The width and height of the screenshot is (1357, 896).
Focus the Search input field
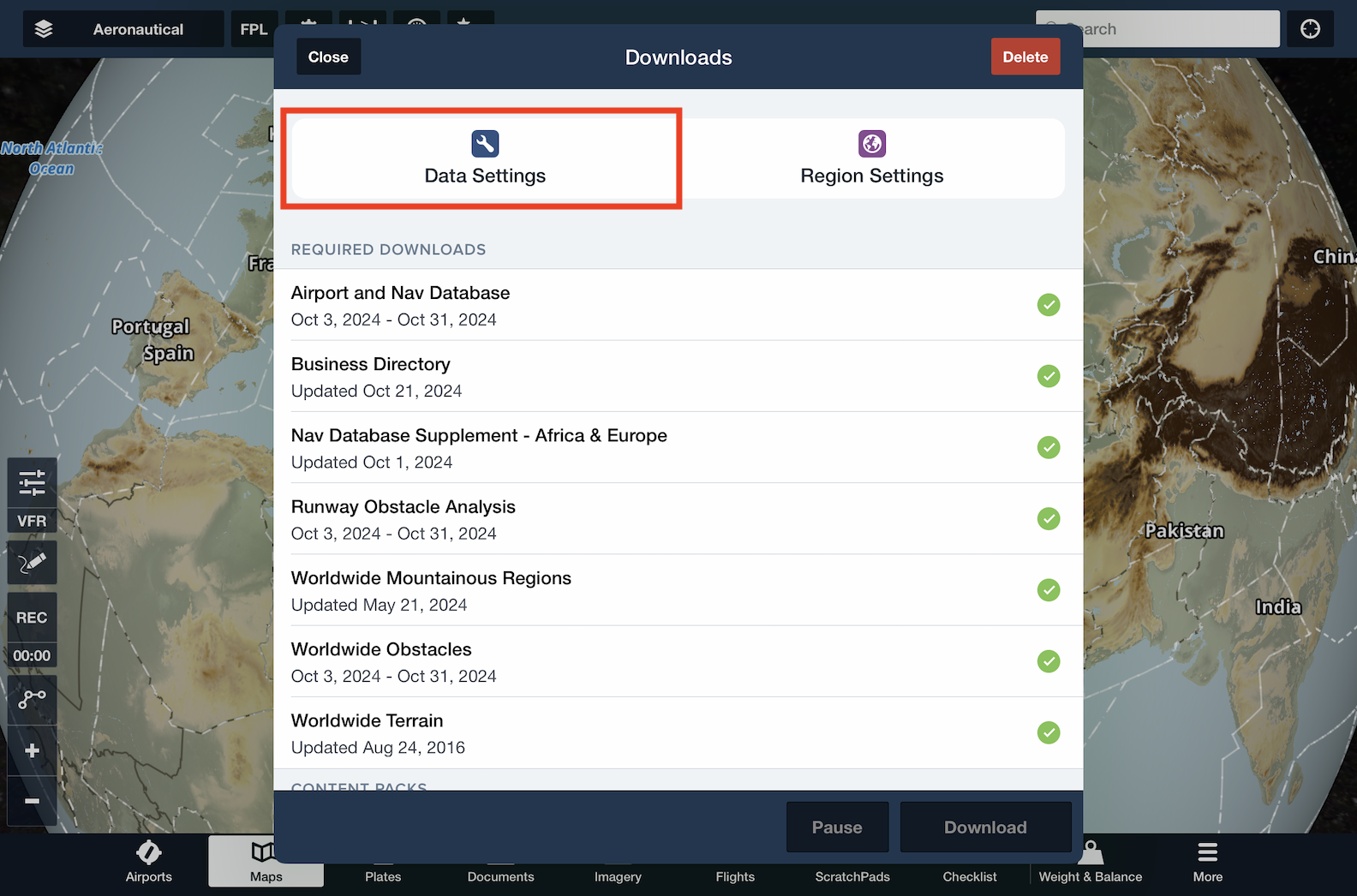pos(1157,29)
